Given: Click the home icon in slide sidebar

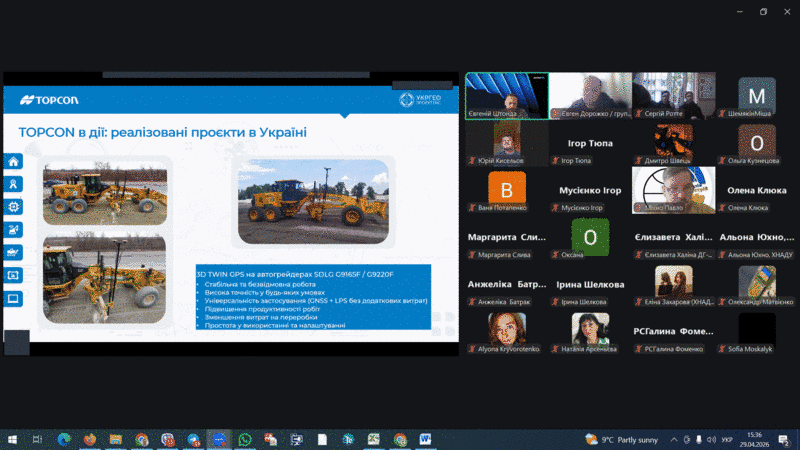Looking at the screenshot, I should 14,161.
